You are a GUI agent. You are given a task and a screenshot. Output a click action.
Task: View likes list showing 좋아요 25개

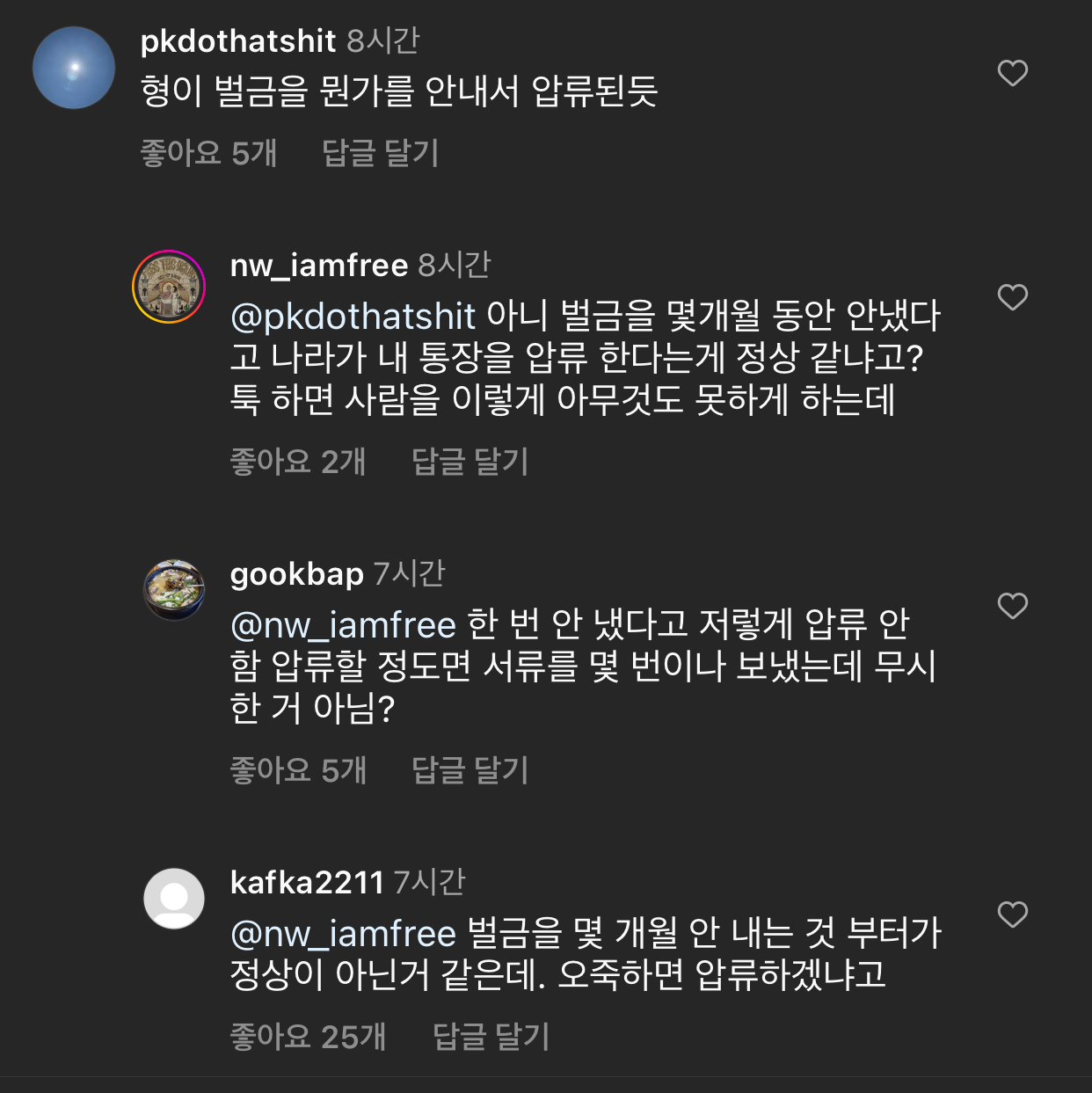[x=308, y=1037]
